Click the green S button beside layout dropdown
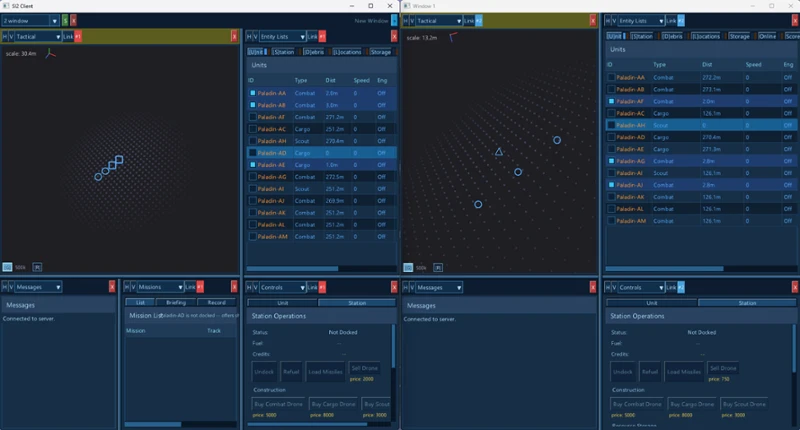This screenshot has width=800, height=430. (65, 20)
